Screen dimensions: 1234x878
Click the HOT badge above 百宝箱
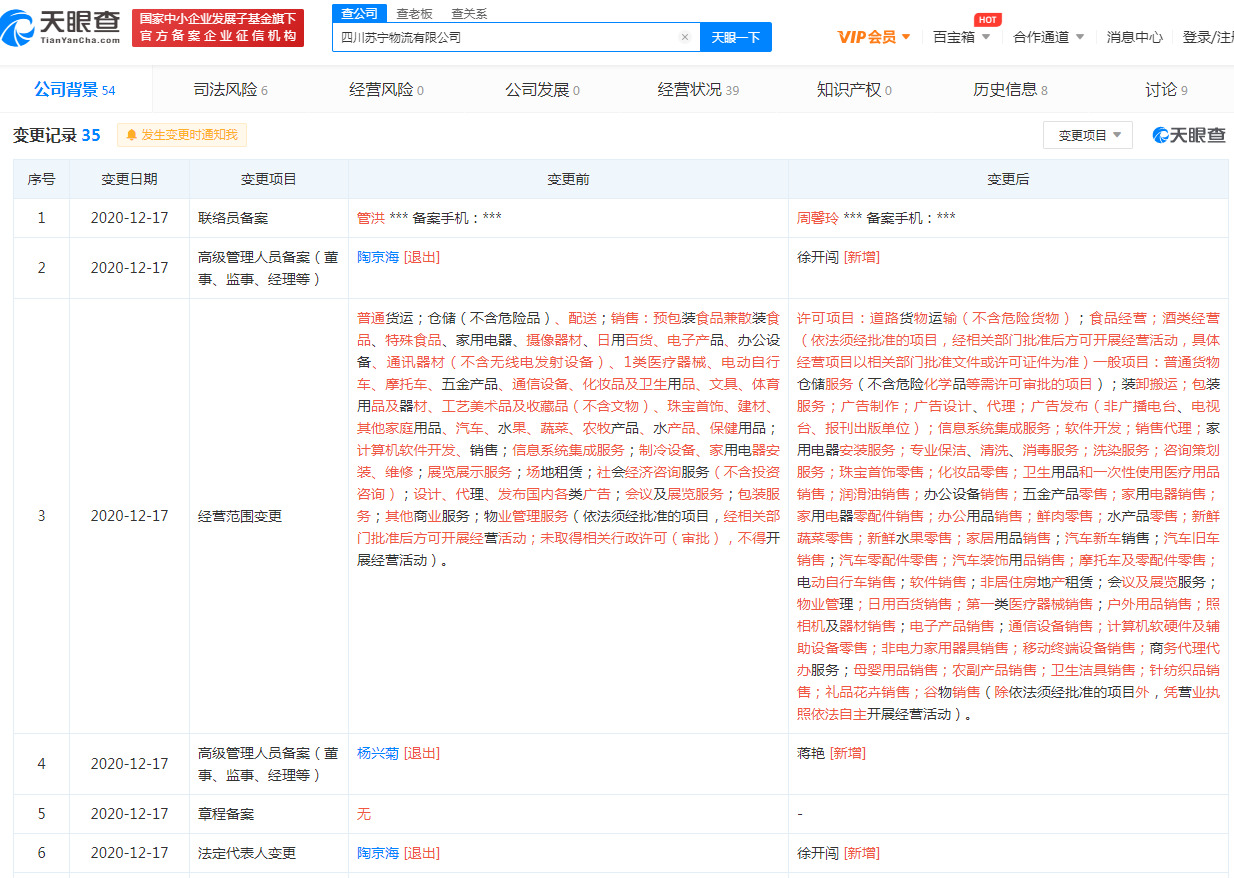click(x=987, y=20)
